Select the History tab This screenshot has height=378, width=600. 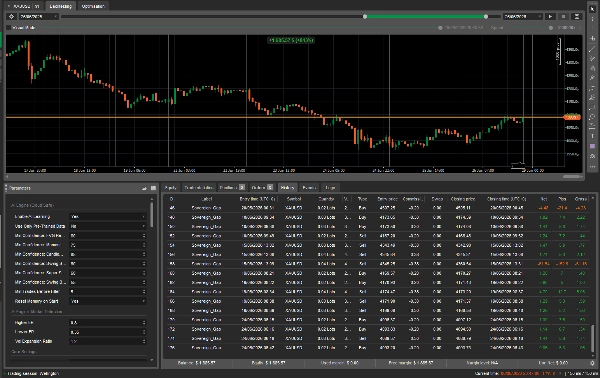(x=287, y=187)
